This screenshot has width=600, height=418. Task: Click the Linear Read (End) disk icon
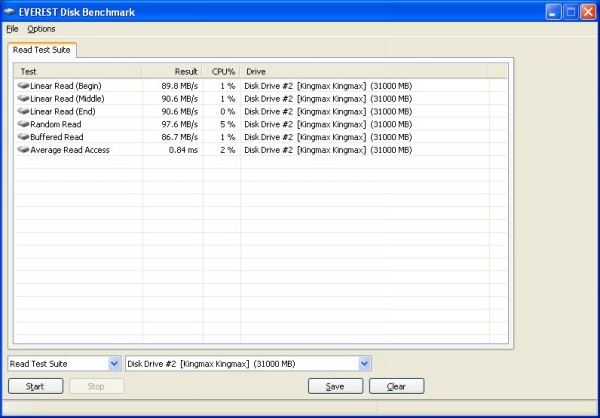(22, 112)
